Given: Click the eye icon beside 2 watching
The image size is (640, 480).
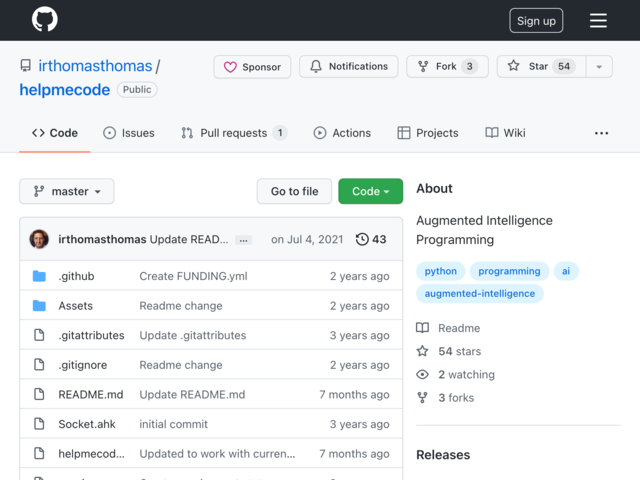Looking at the screenshot, I should [x=422, y=374].
